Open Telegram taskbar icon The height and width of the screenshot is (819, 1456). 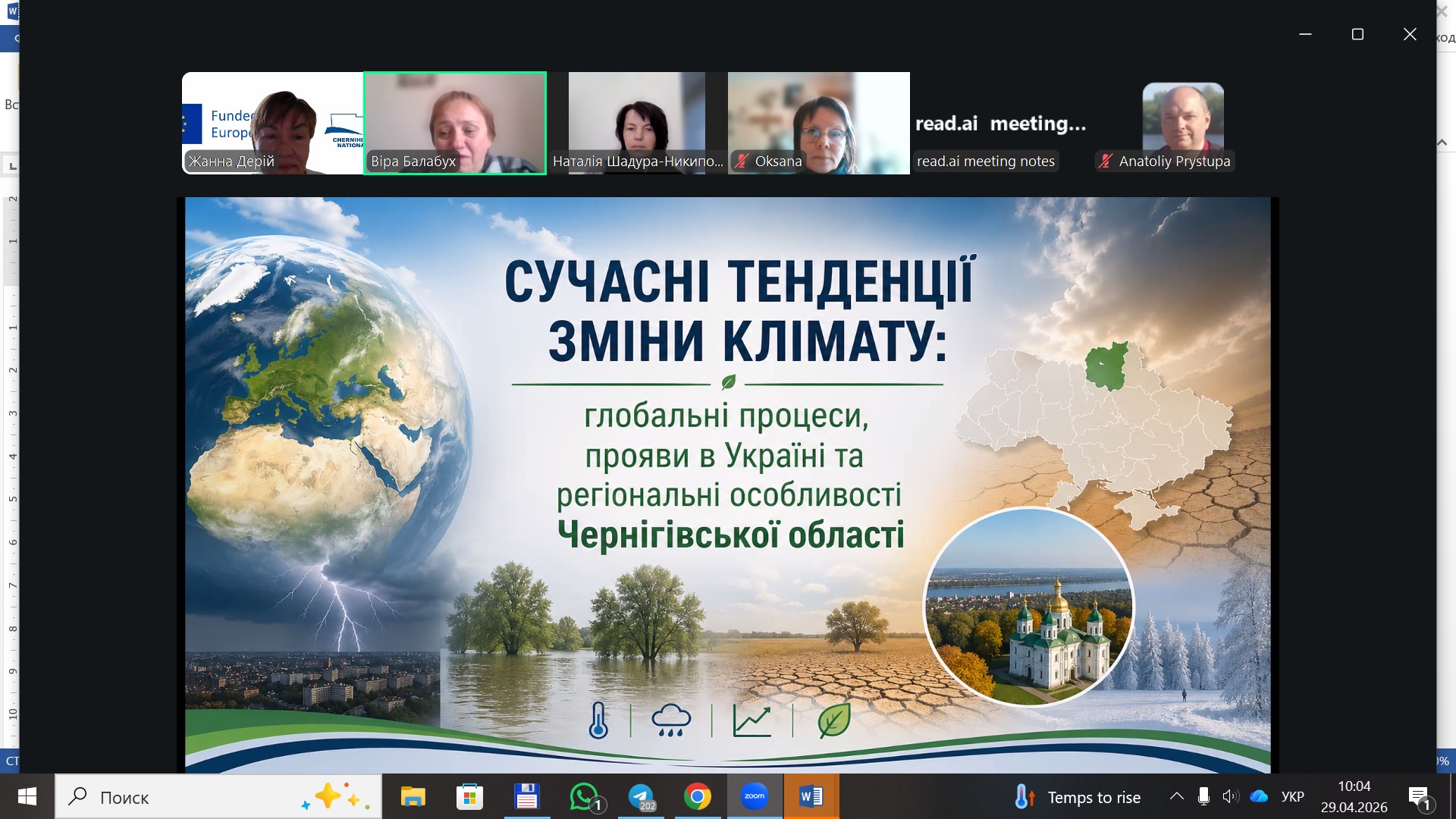pos(642,796)
